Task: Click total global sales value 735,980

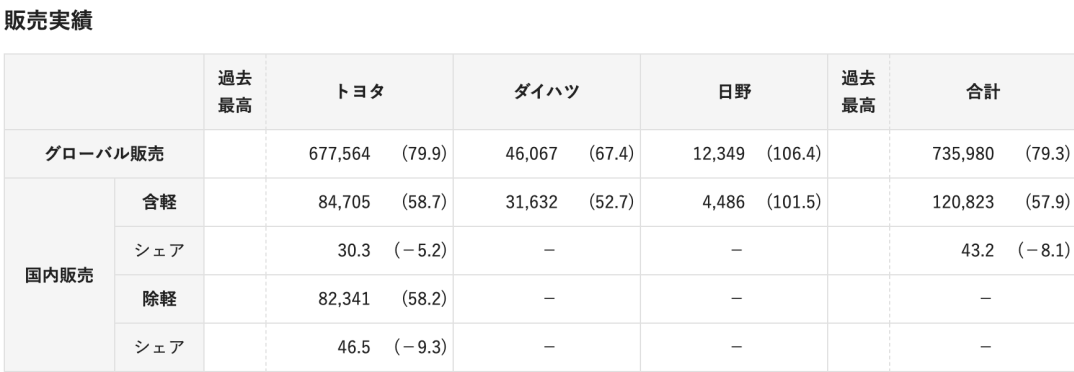Action: click(962, 153)
